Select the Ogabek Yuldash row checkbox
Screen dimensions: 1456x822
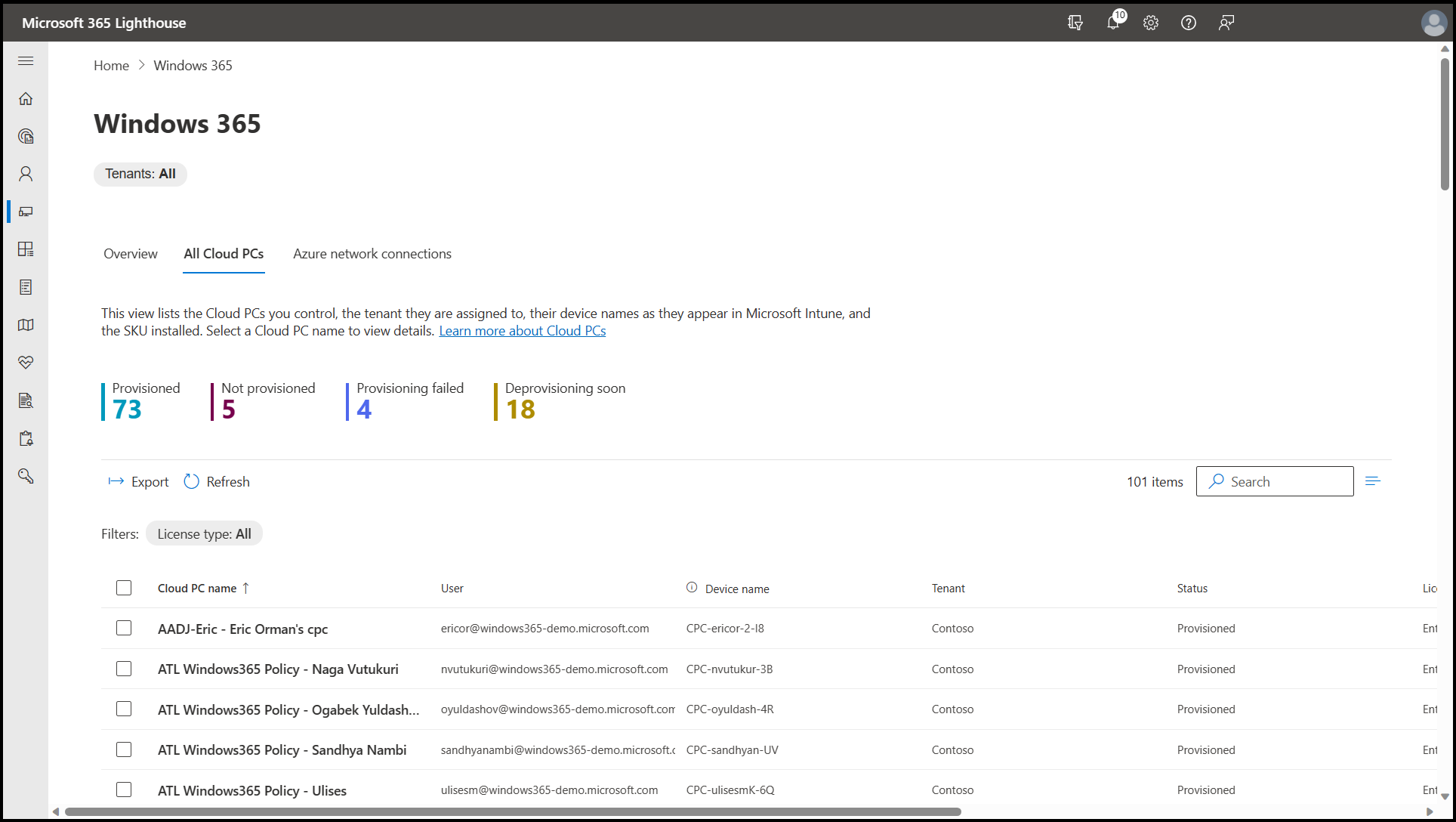click(124, 709)
